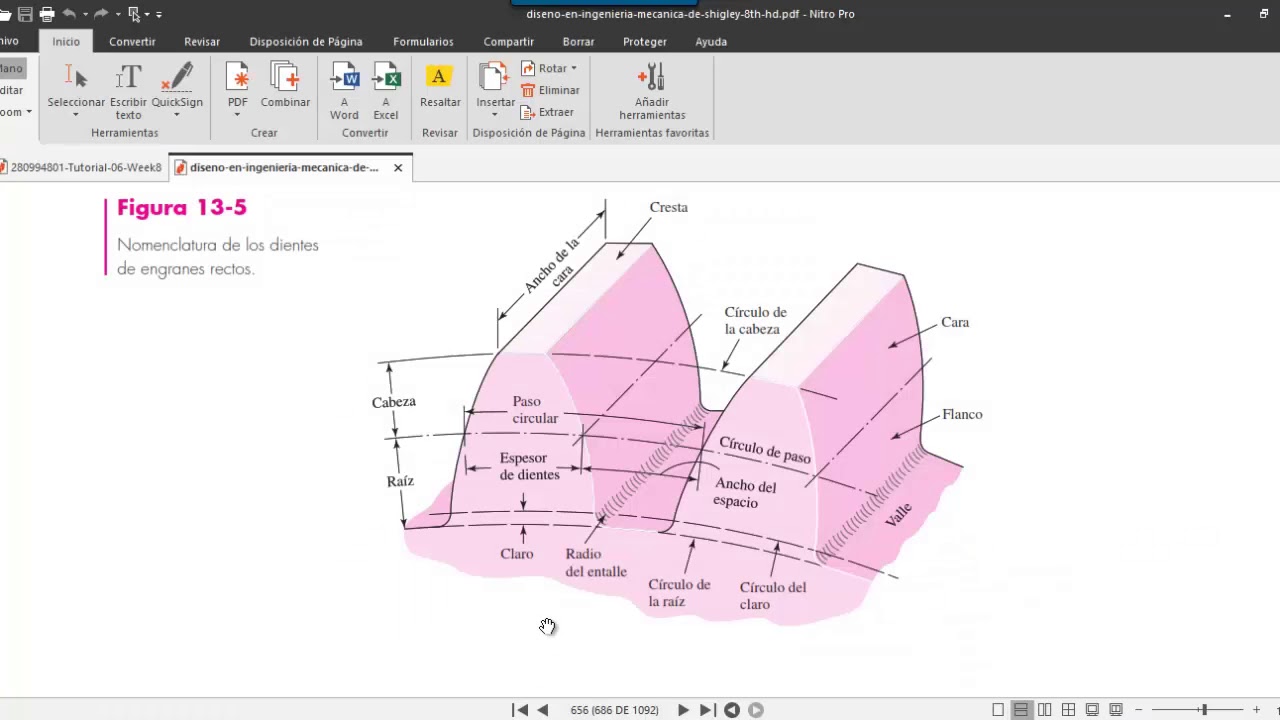Switch to 280994801-Tutorial-06-Week8 document tab
Viewport: 1280px width, 720px height.
click(84, 167)
